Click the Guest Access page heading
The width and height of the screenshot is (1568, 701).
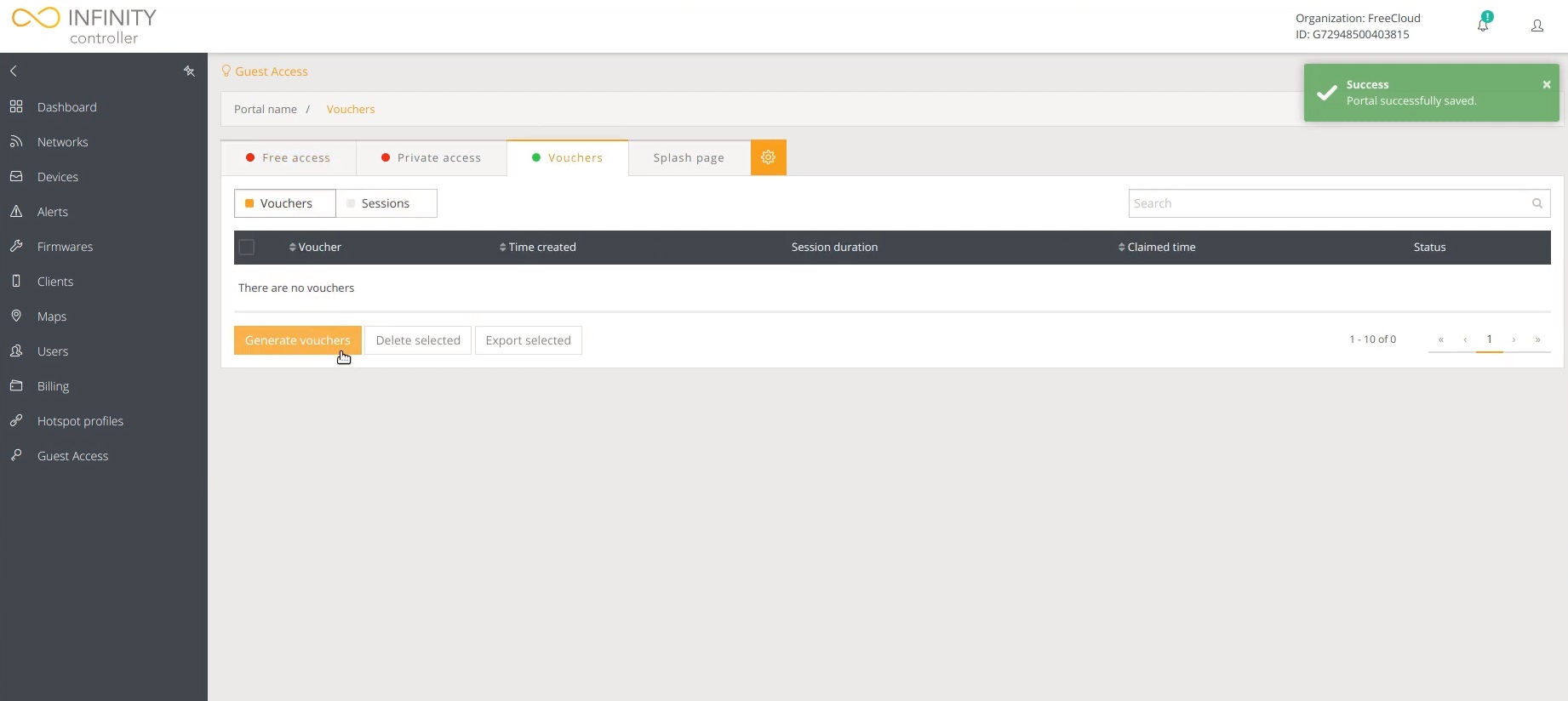coord(272,71)
